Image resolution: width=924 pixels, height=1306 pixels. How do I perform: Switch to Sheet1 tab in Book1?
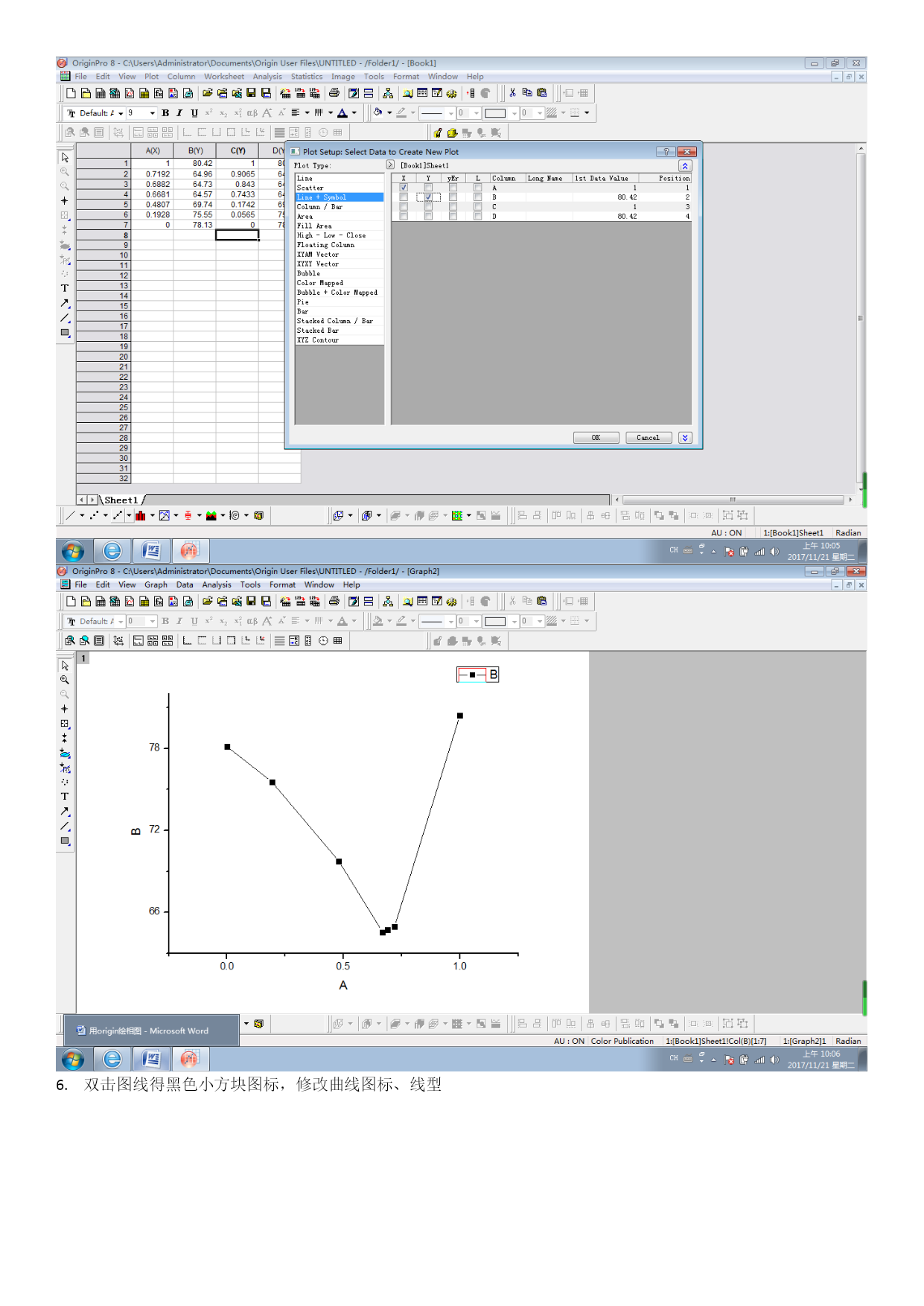point(121,500)
